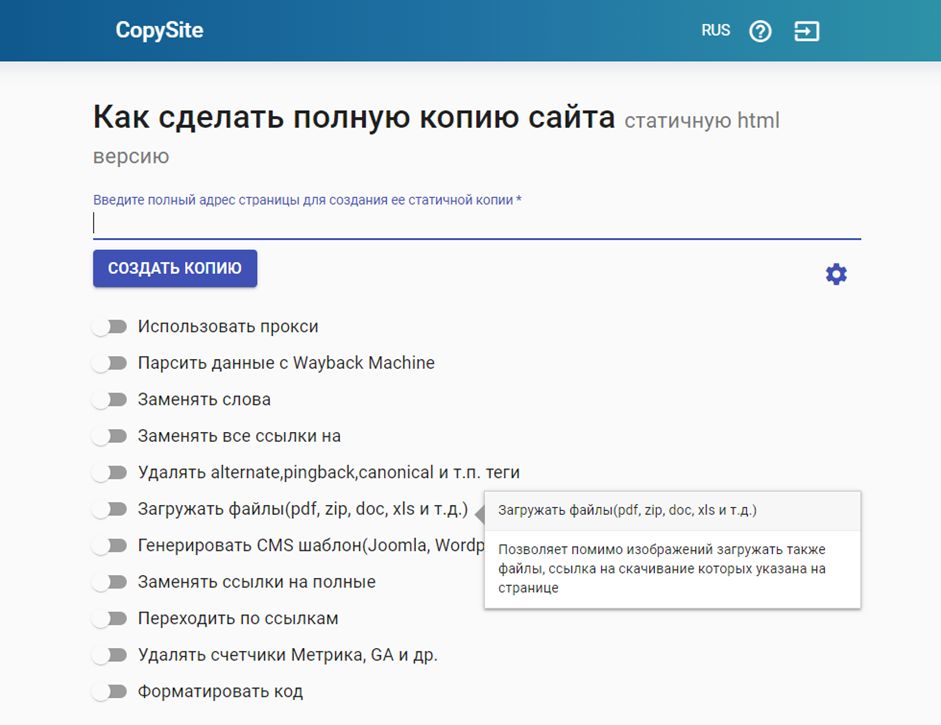Enable the Переходить по ссылкам switch
This screenshot has width=941, height=725.
pos(109,618)
